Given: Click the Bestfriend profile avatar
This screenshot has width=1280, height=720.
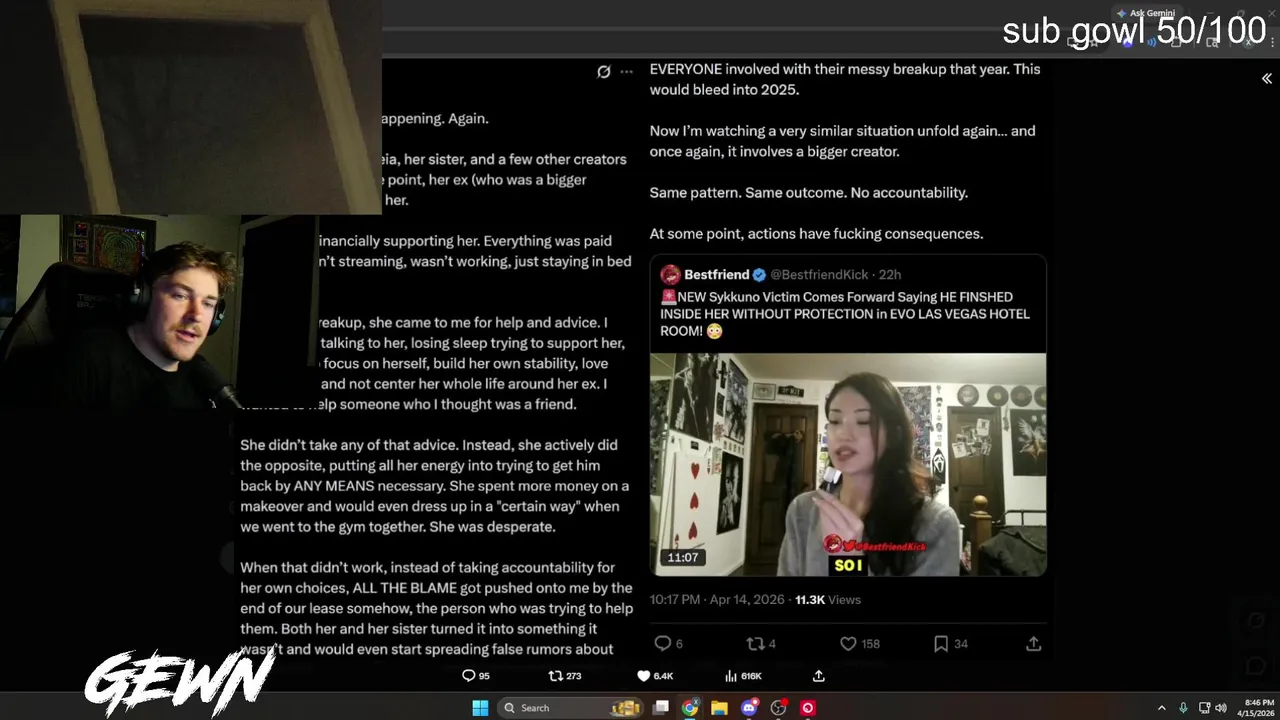Looking at the screenshot, I should (x=670, y=274).
